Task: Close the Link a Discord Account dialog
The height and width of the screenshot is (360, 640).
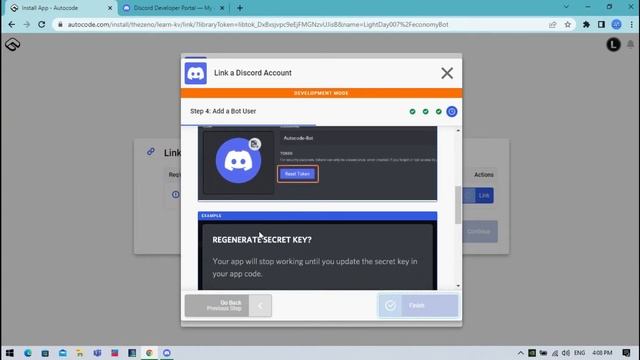Action: pyautogui.click(x=447, y=73)
